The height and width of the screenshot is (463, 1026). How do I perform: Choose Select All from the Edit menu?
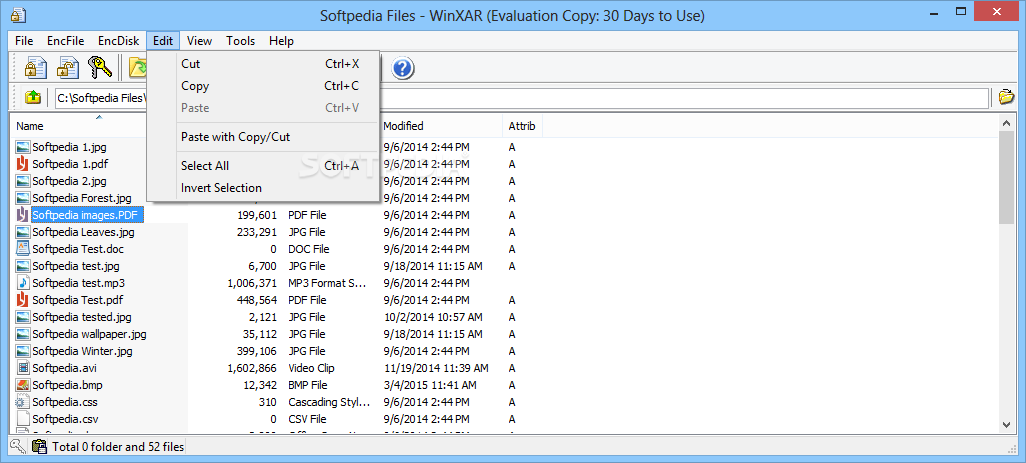pyautogui.click(x=263, y=166)
